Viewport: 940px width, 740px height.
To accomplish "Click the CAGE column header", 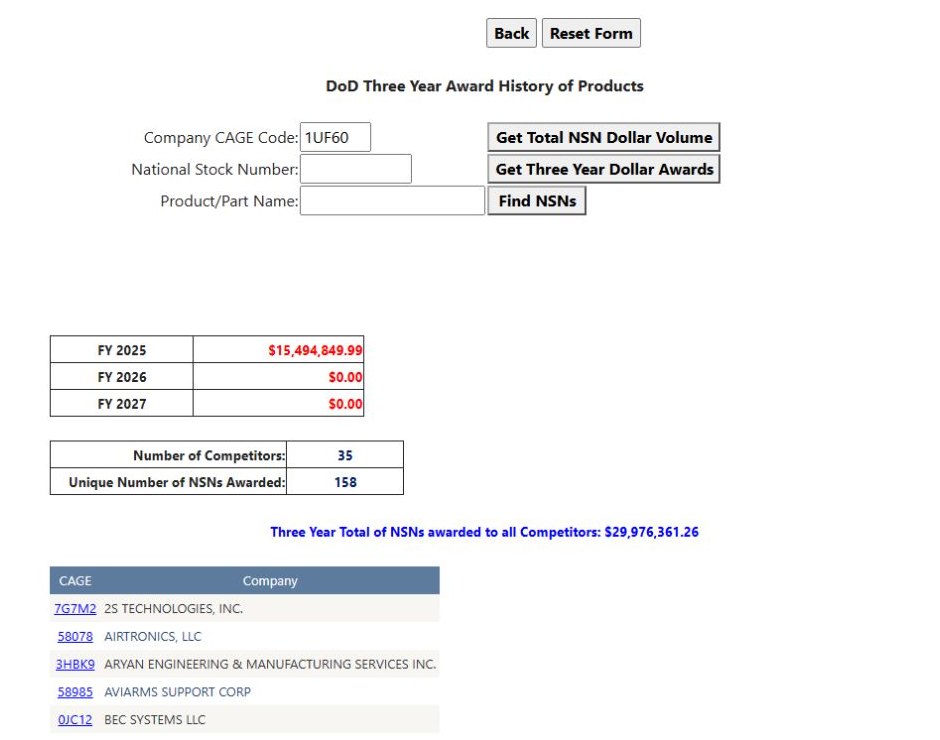I will coord(75,580).
